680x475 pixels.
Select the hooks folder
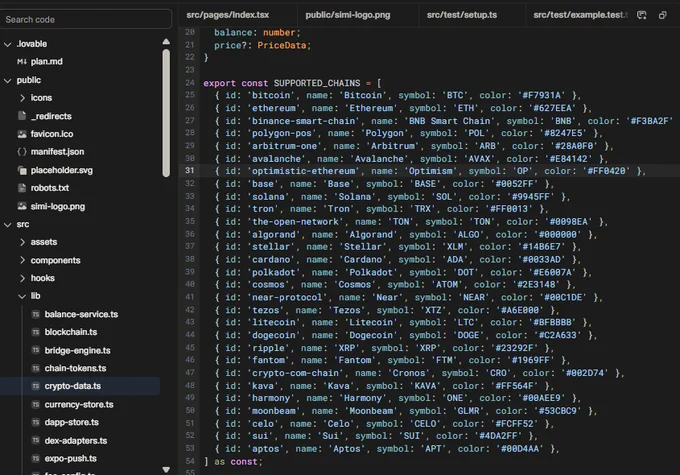pos(42,278)
